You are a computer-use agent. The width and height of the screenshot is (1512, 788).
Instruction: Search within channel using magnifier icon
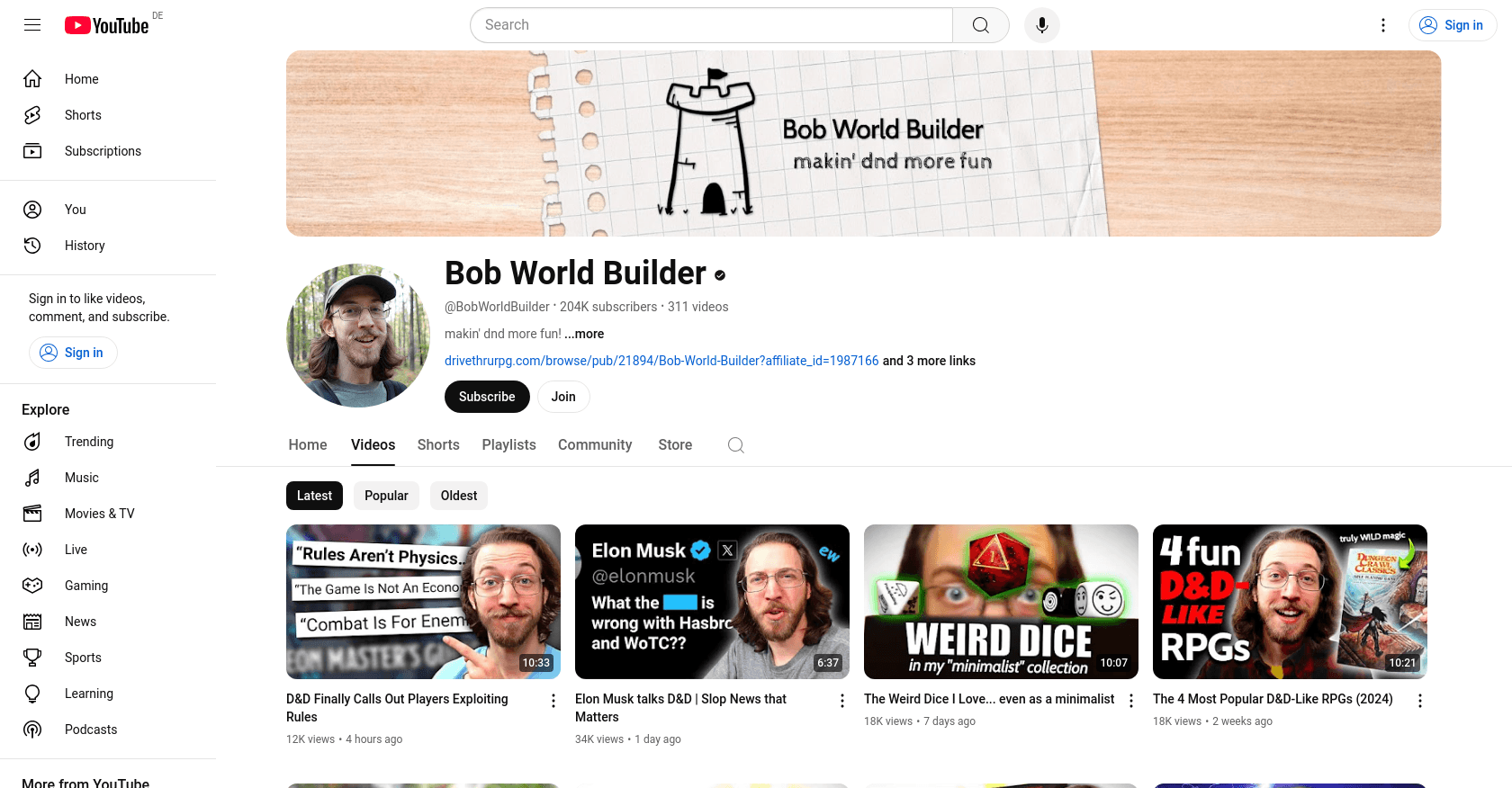[736, 445]
